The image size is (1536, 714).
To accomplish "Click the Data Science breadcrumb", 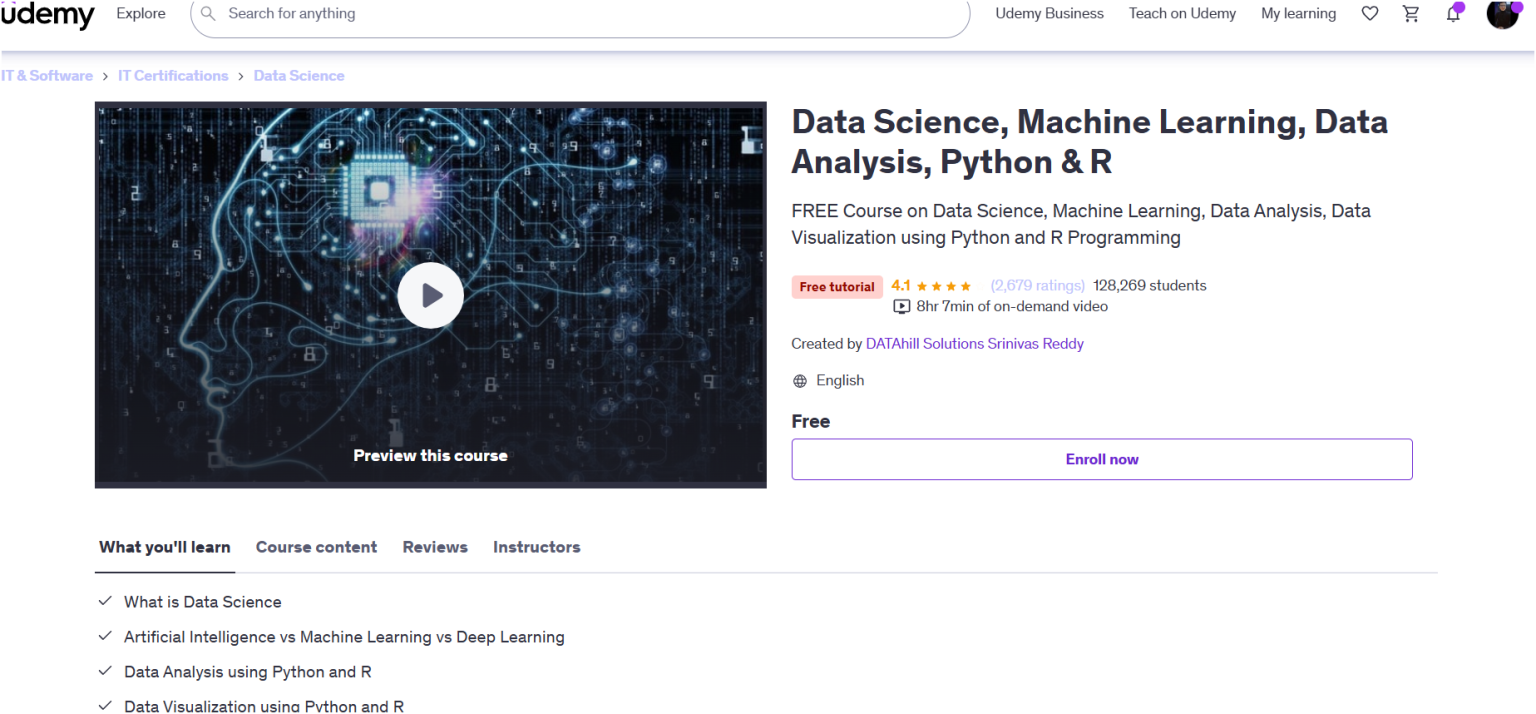I will coord(298,75).
